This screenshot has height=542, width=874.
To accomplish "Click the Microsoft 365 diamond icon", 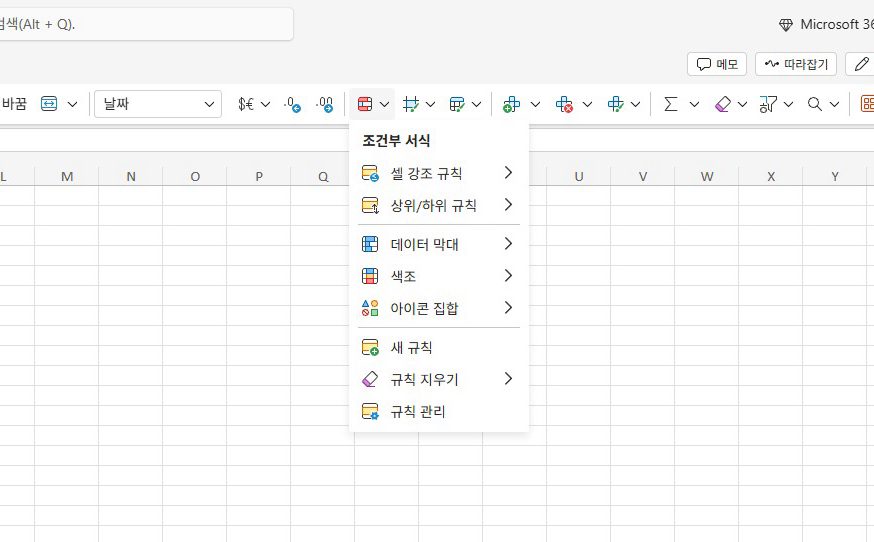I will tap(786, 25).
